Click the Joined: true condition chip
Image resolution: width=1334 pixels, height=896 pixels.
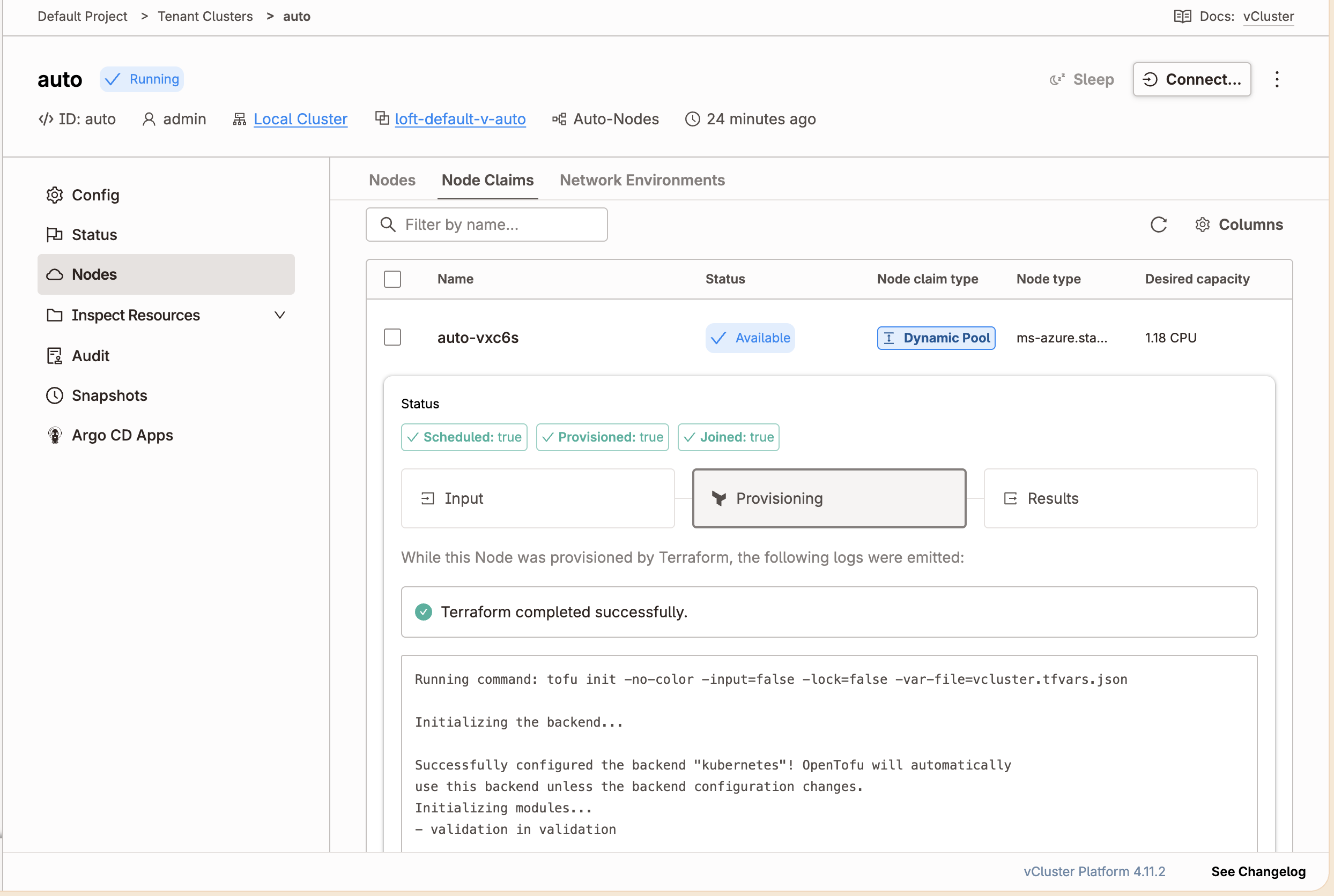[x=728, y=437]
